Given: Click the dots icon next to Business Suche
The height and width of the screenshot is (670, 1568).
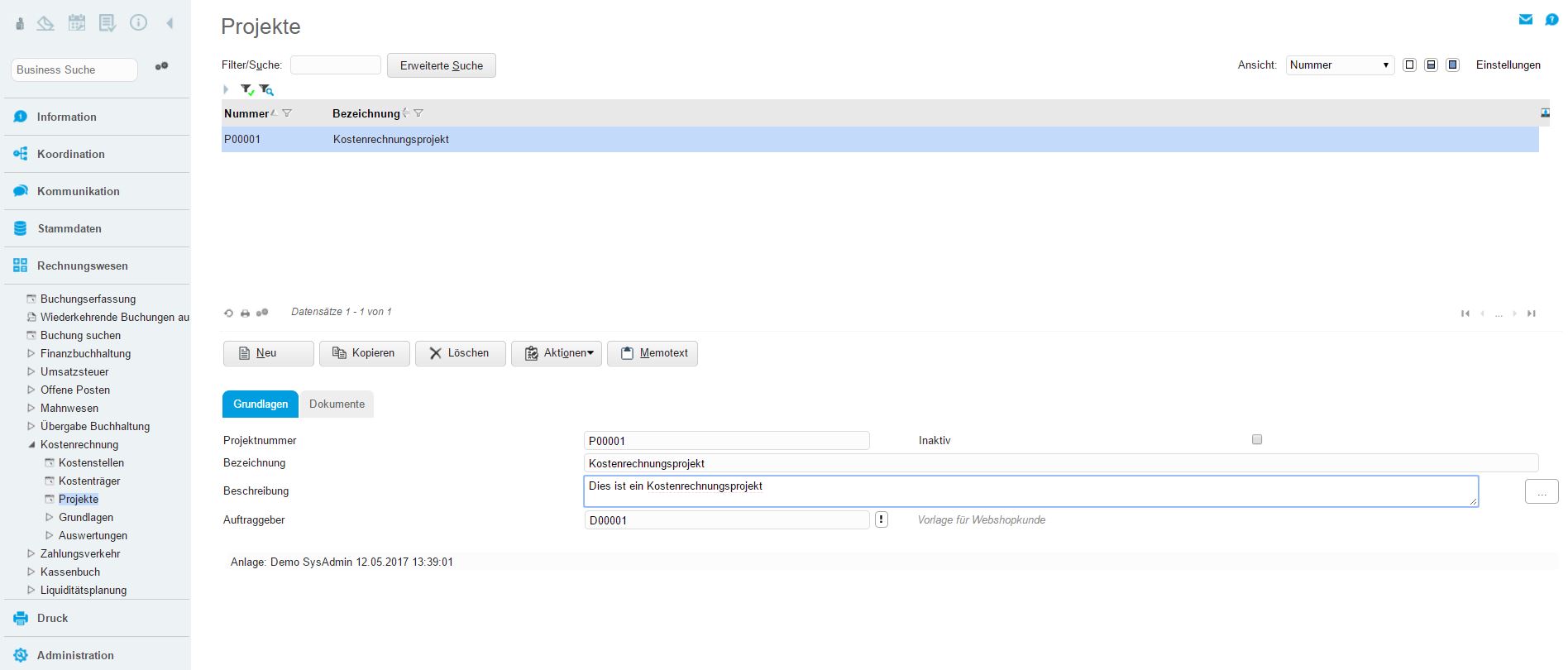Looking at the screenshot, I should (161, 66).
